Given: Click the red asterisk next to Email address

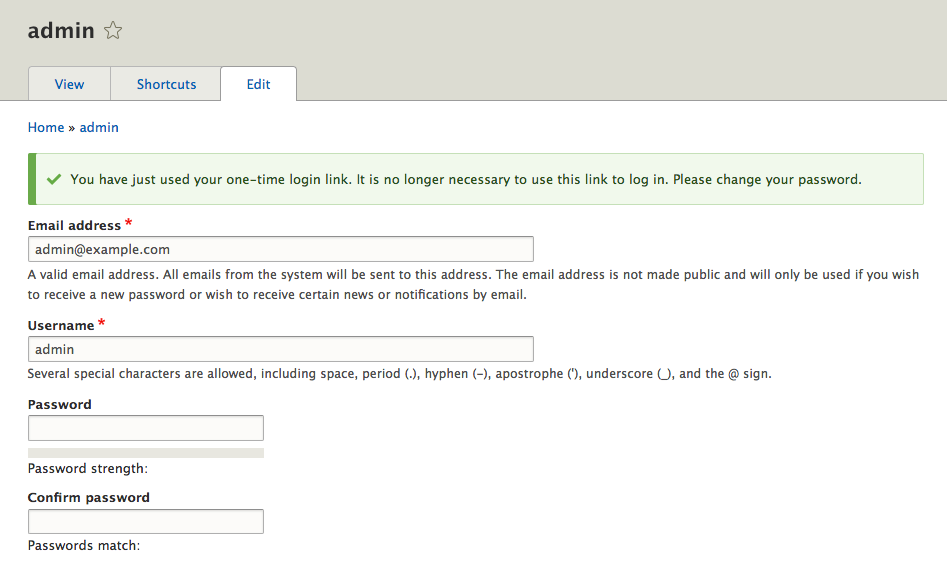Looking at the screenshot, I should [x=129, y=223].
